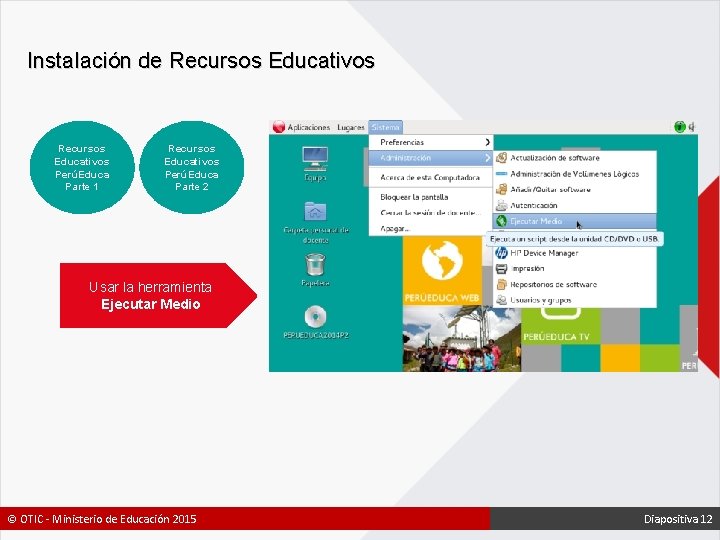Click the PERÚEDUCA TV green tile

(561, 326)
